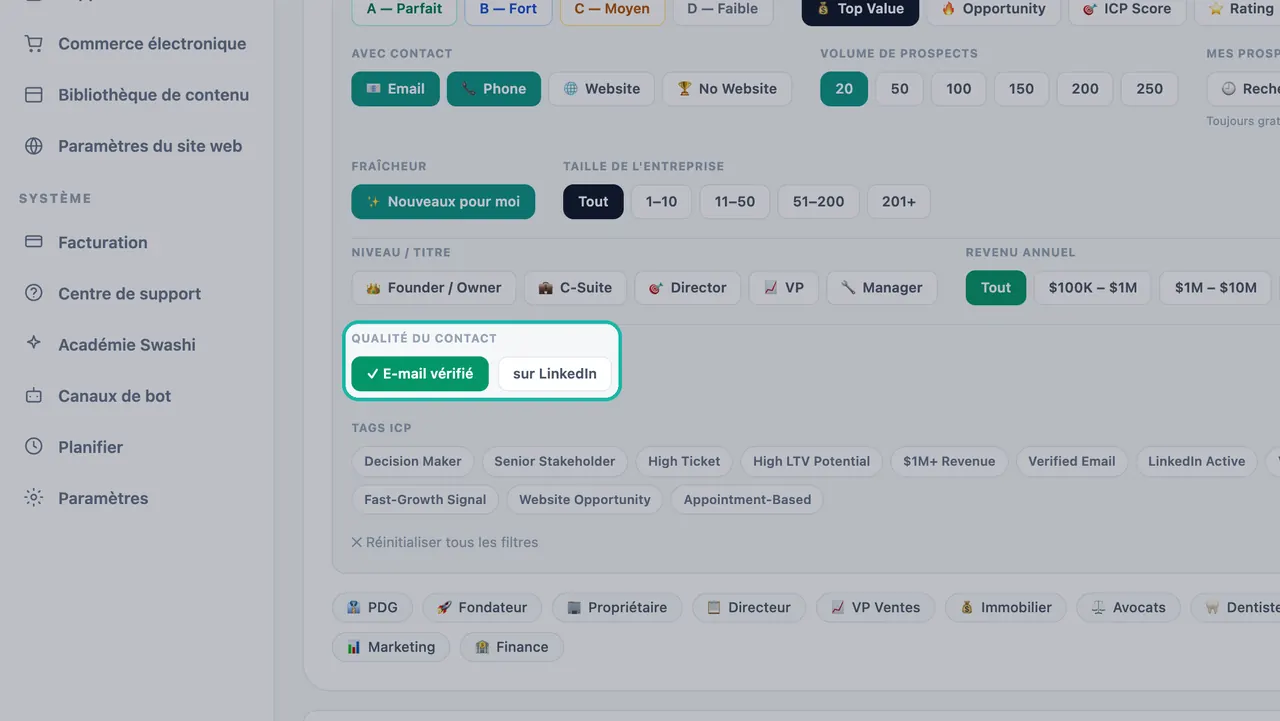Viewport: 1280px width, 721px height.
Task: Enable the Website contact filter
Action: [602, 89]
